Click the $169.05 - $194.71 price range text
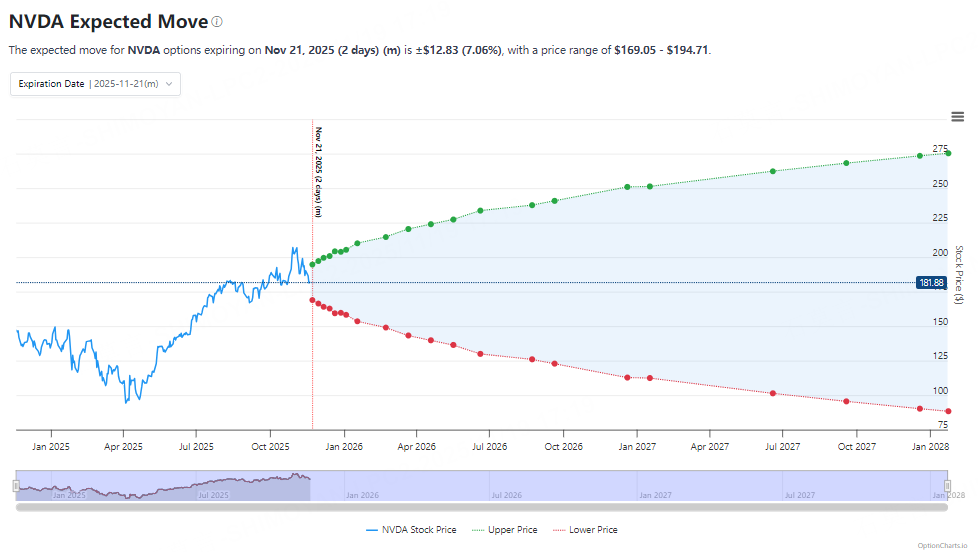 click(661, 50)
